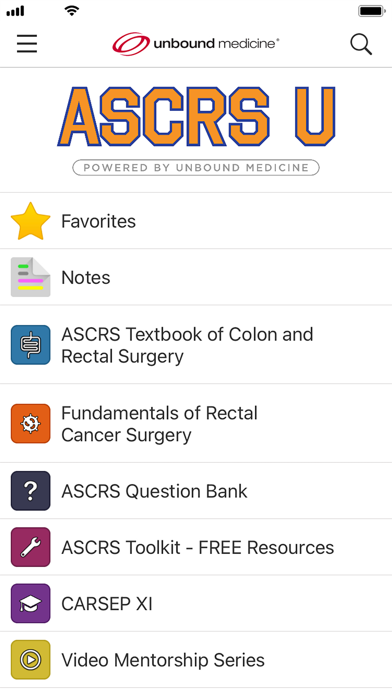Tap the play button Video Mentorship icon
The height and width of the screenshot is (696, 392).
coord(31,660)
